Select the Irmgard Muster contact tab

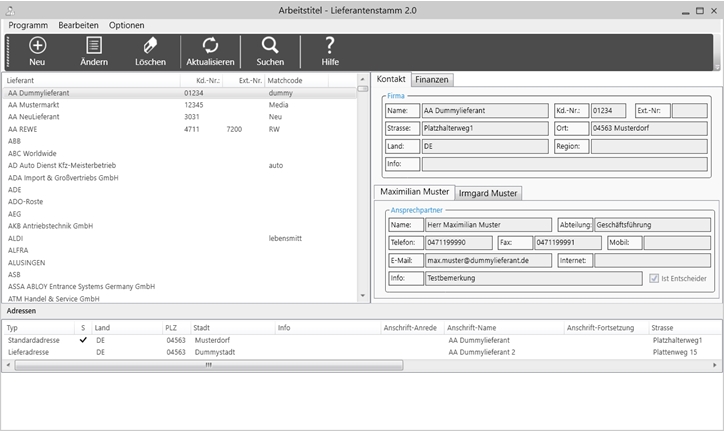488,192
